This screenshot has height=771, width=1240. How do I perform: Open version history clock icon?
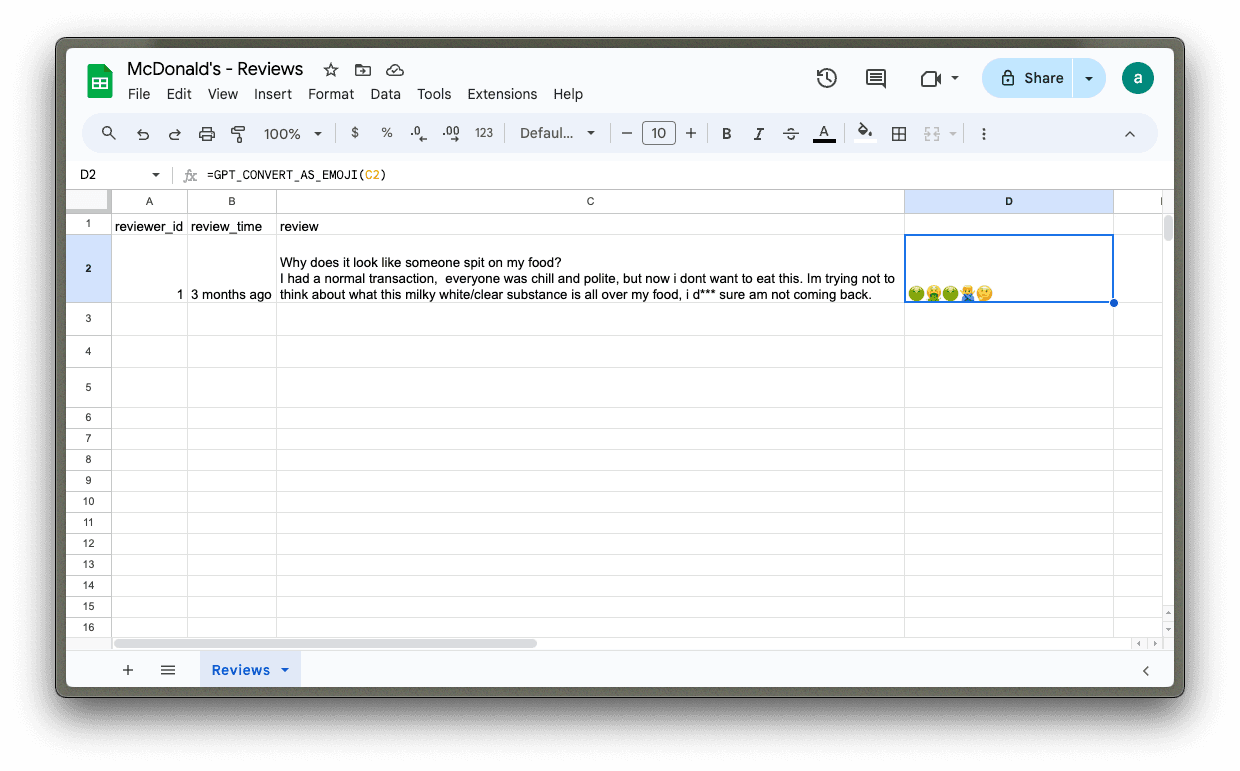826,78
